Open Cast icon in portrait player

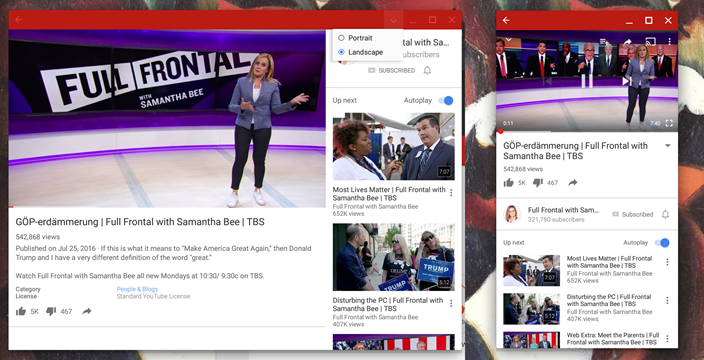coord(650,41)
